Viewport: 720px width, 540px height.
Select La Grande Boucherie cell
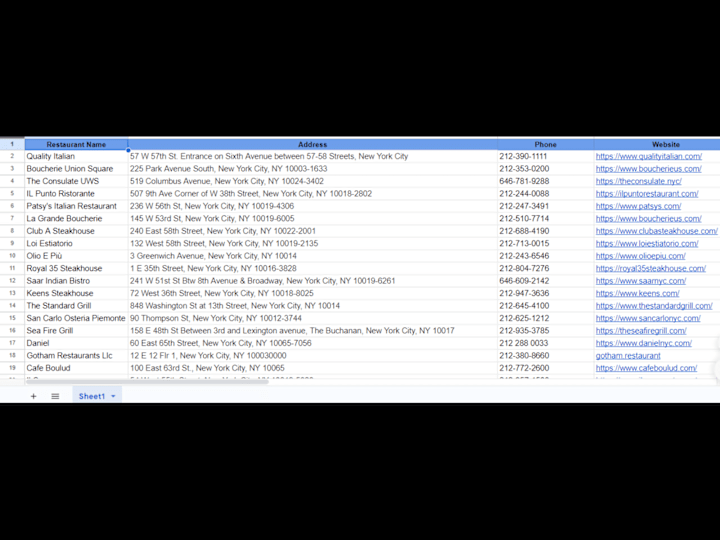pyautogui.click(x=76, y=218)
